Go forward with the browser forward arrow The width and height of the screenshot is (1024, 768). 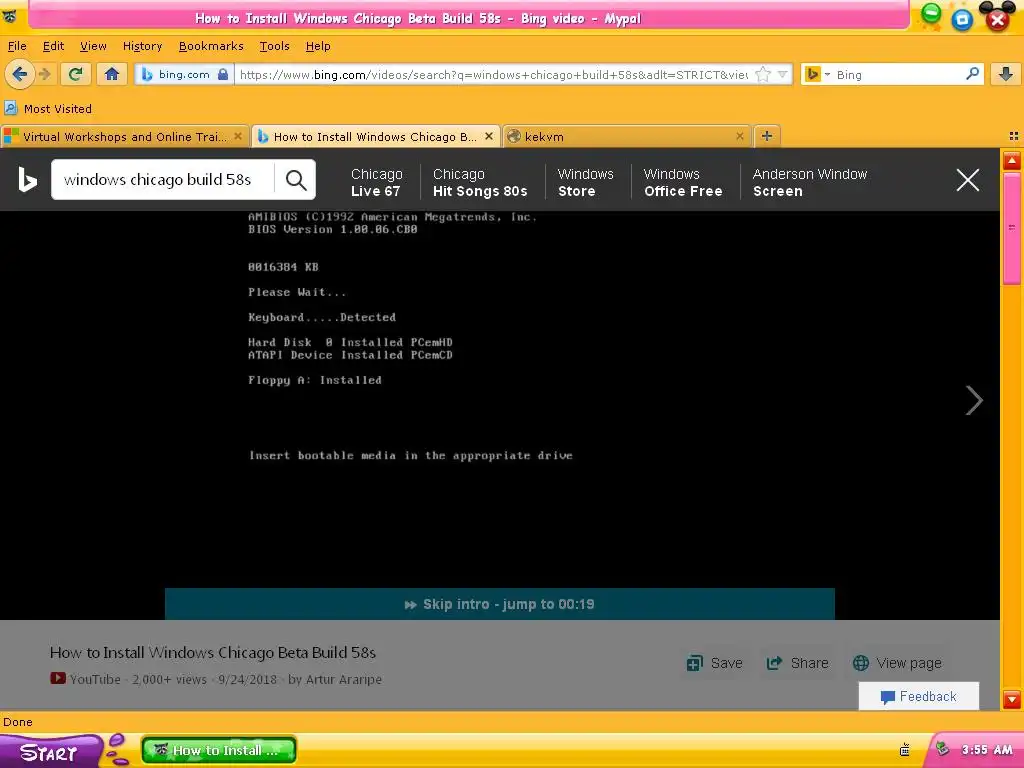(44, 74)
